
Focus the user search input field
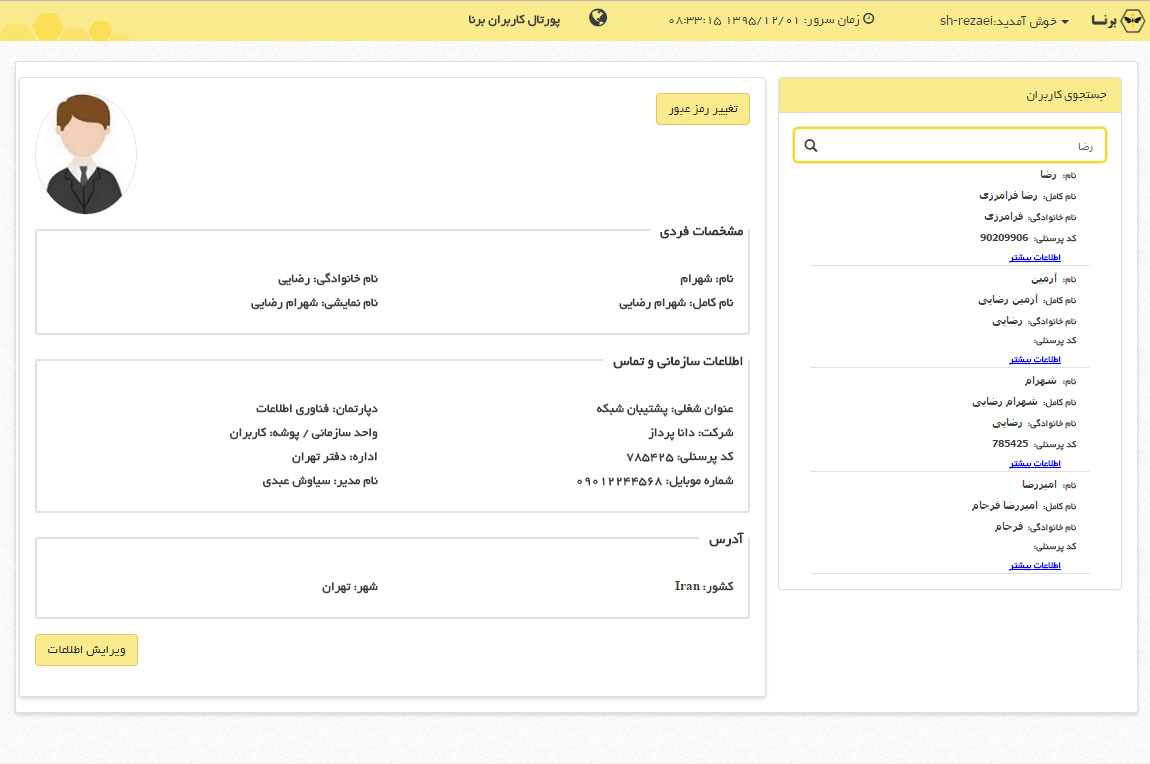pos(950,146)
